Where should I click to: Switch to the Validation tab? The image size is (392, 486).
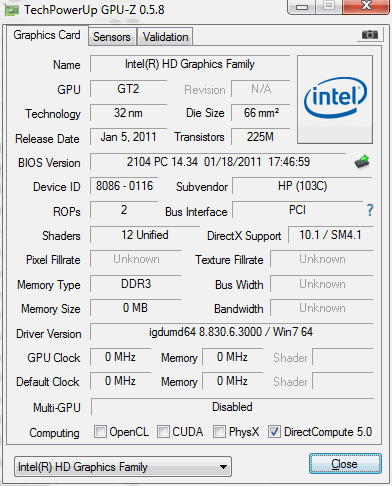165,37
